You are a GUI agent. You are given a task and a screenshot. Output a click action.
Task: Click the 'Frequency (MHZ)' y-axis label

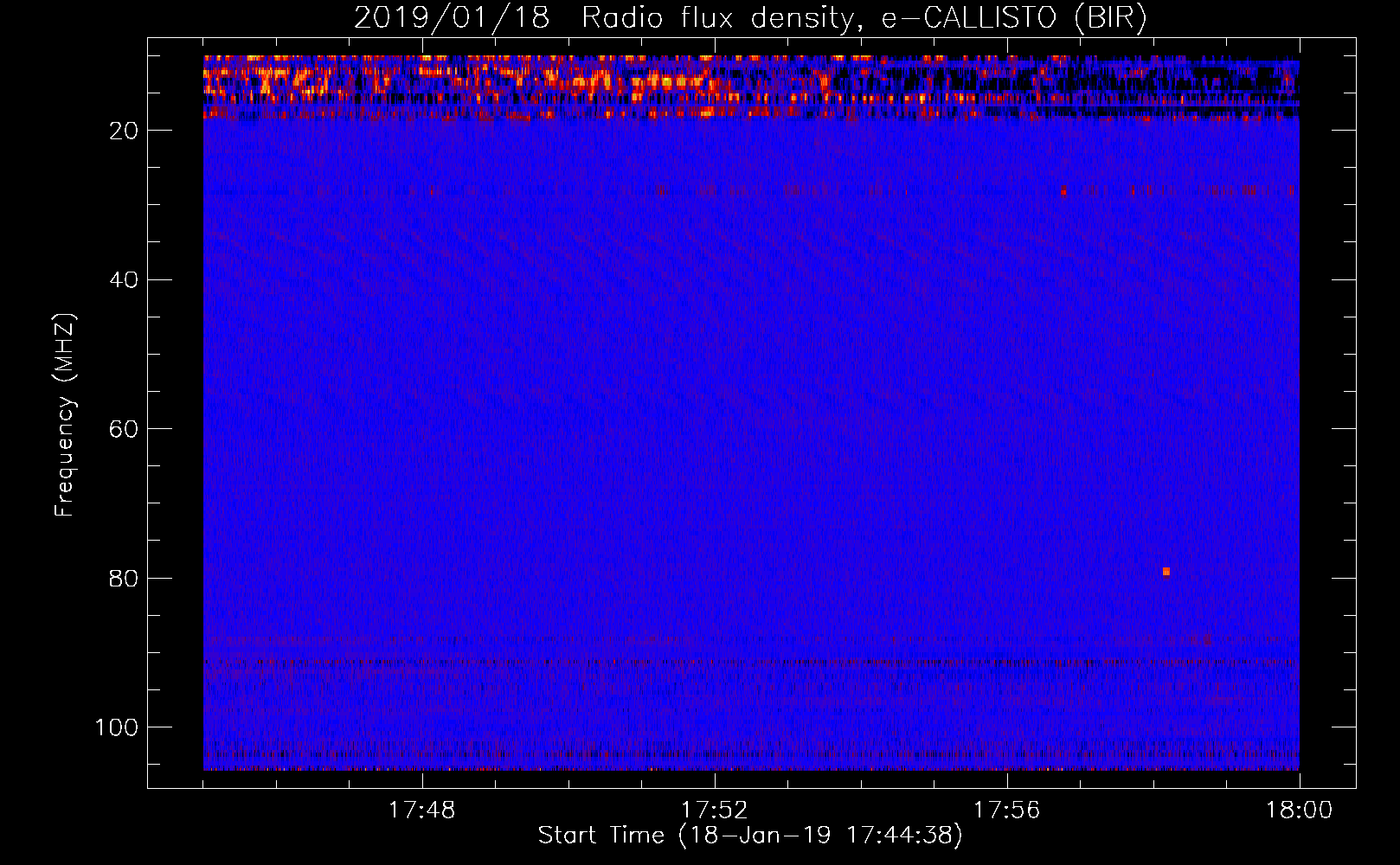[x=65, y=414]
